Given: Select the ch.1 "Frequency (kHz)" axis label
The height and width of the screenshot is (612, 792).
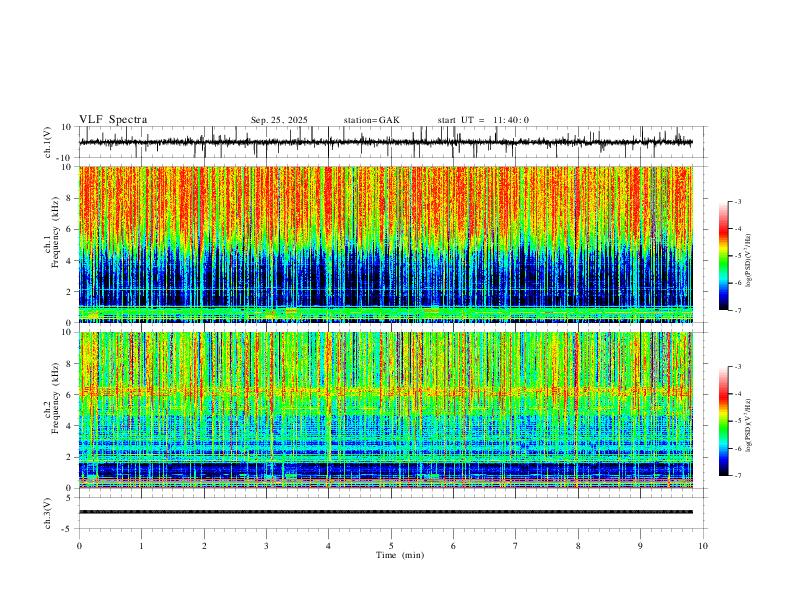Looking at the screenshot, I should (56, 232).
